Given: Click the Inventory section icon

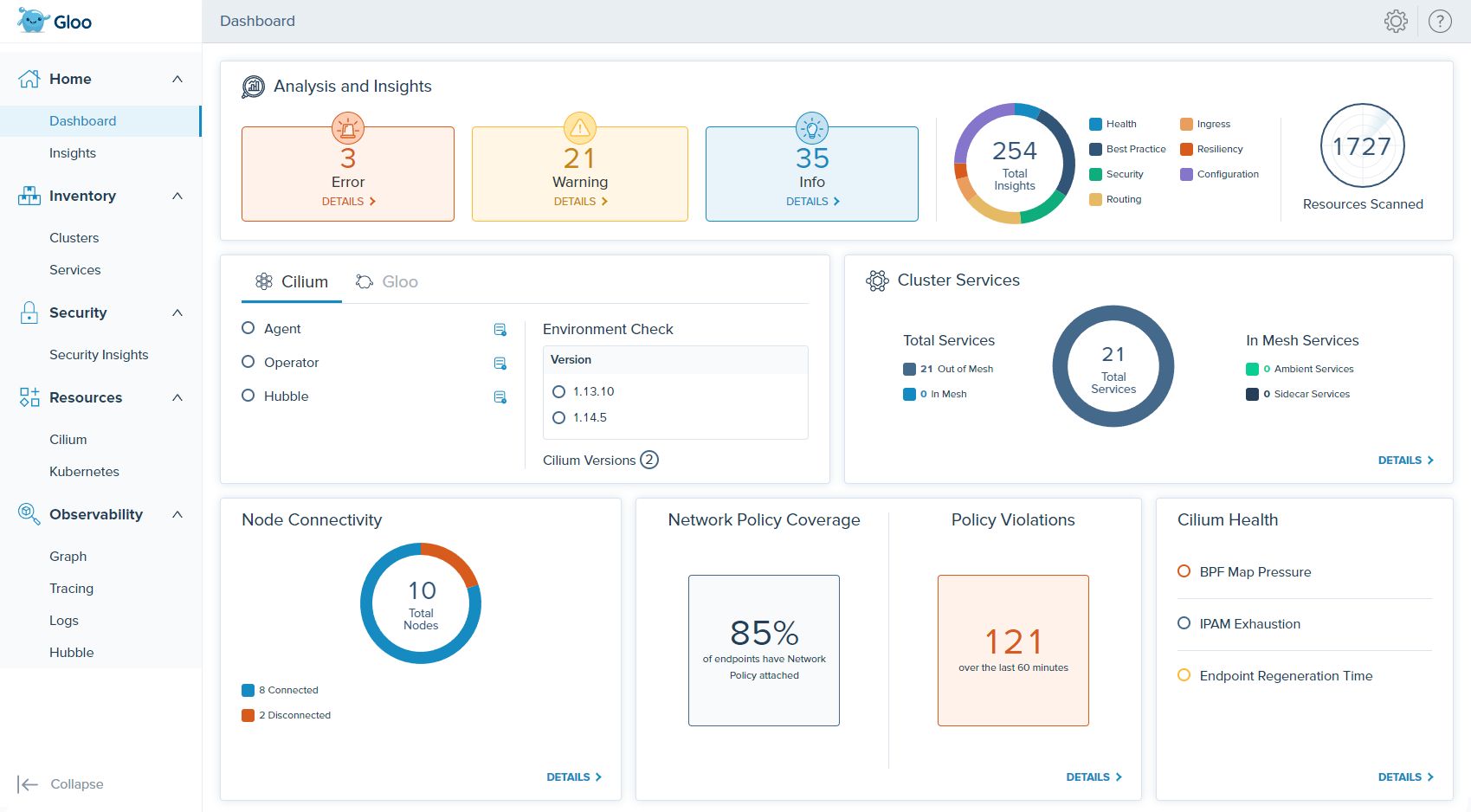Looking at the screenshot, I should [29, 196].
